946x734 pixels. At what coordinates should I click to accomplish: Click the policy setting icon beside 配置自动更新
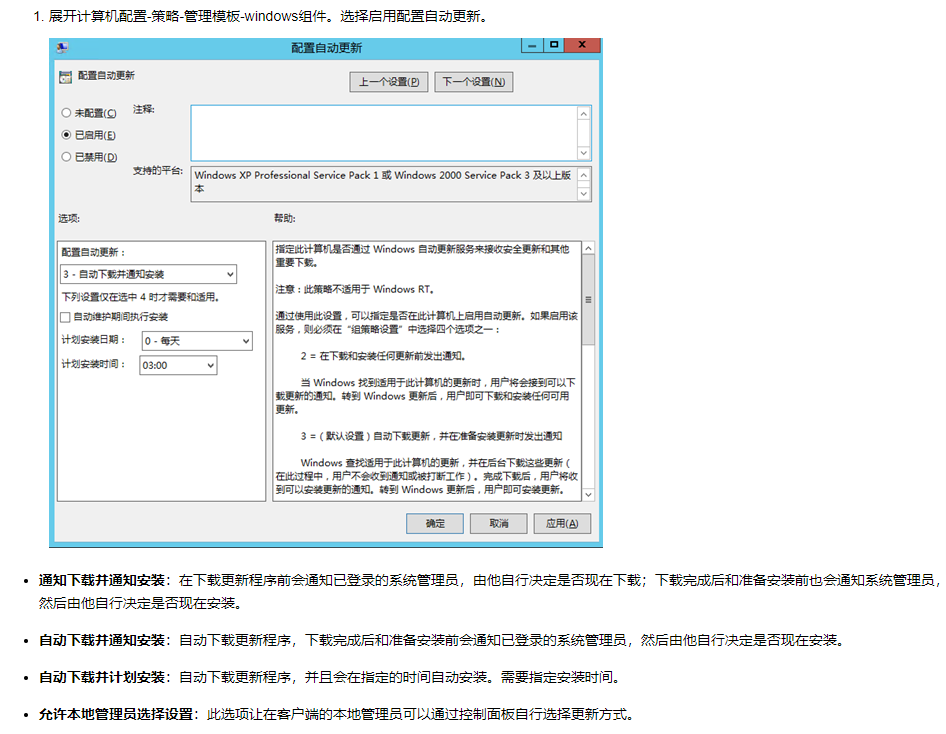(65, 77)
